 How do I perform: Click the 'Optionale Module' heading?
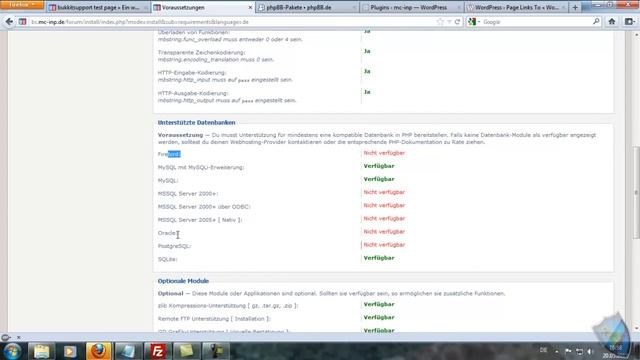tap(183, 281)
